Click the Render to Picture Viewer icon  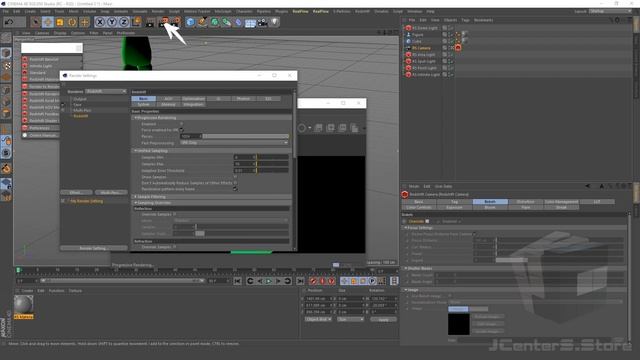(x=164, y=22)
